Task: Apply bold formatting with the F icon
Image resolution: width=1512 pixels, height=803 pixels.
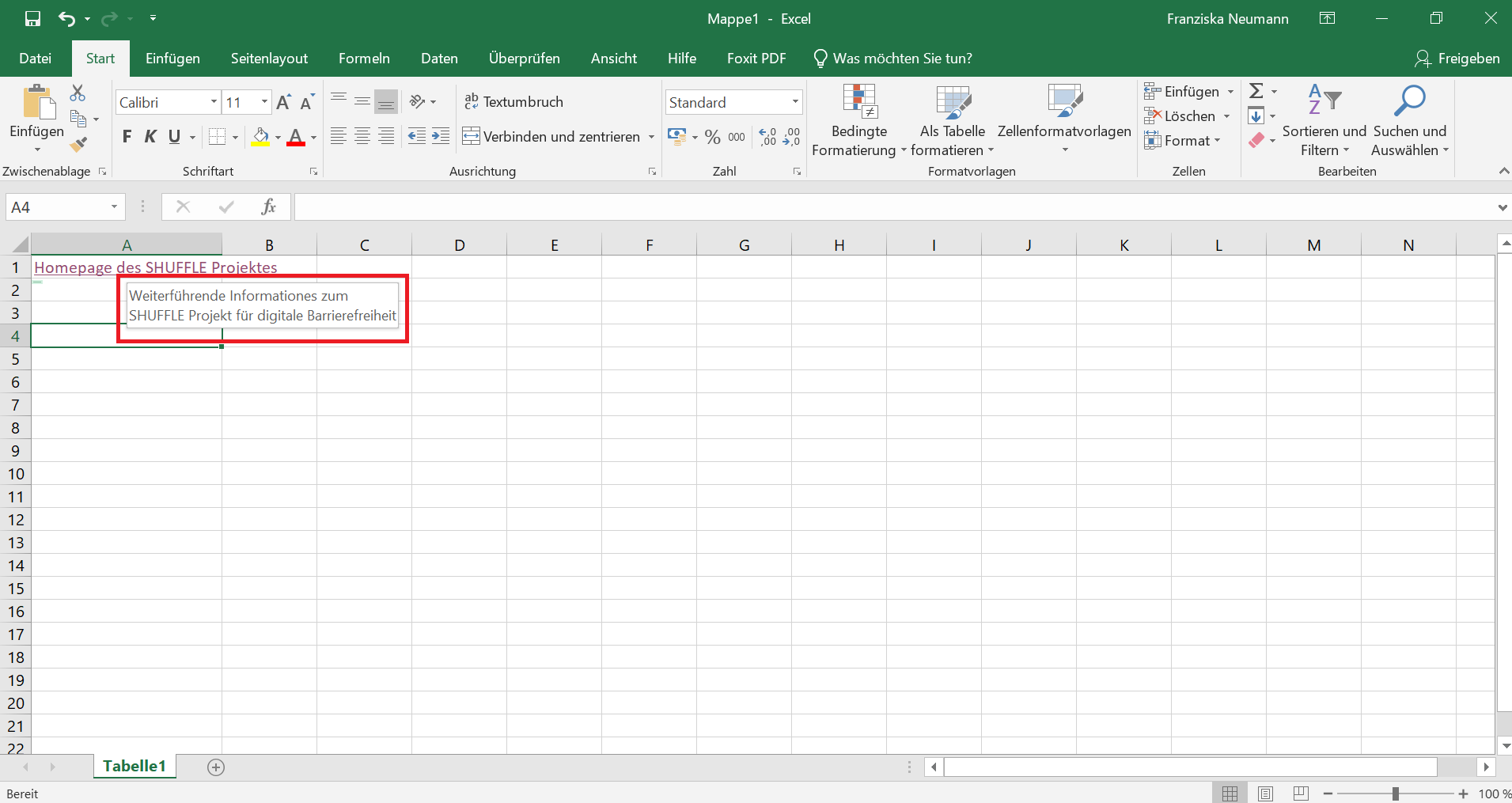Action: click(127, 136)
